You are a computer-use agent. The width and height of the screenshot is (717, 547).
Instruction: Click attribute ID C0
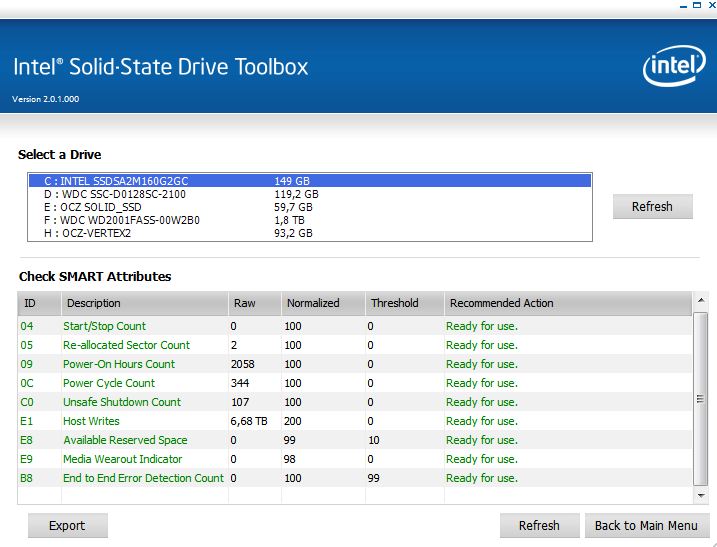coord(27,402)
